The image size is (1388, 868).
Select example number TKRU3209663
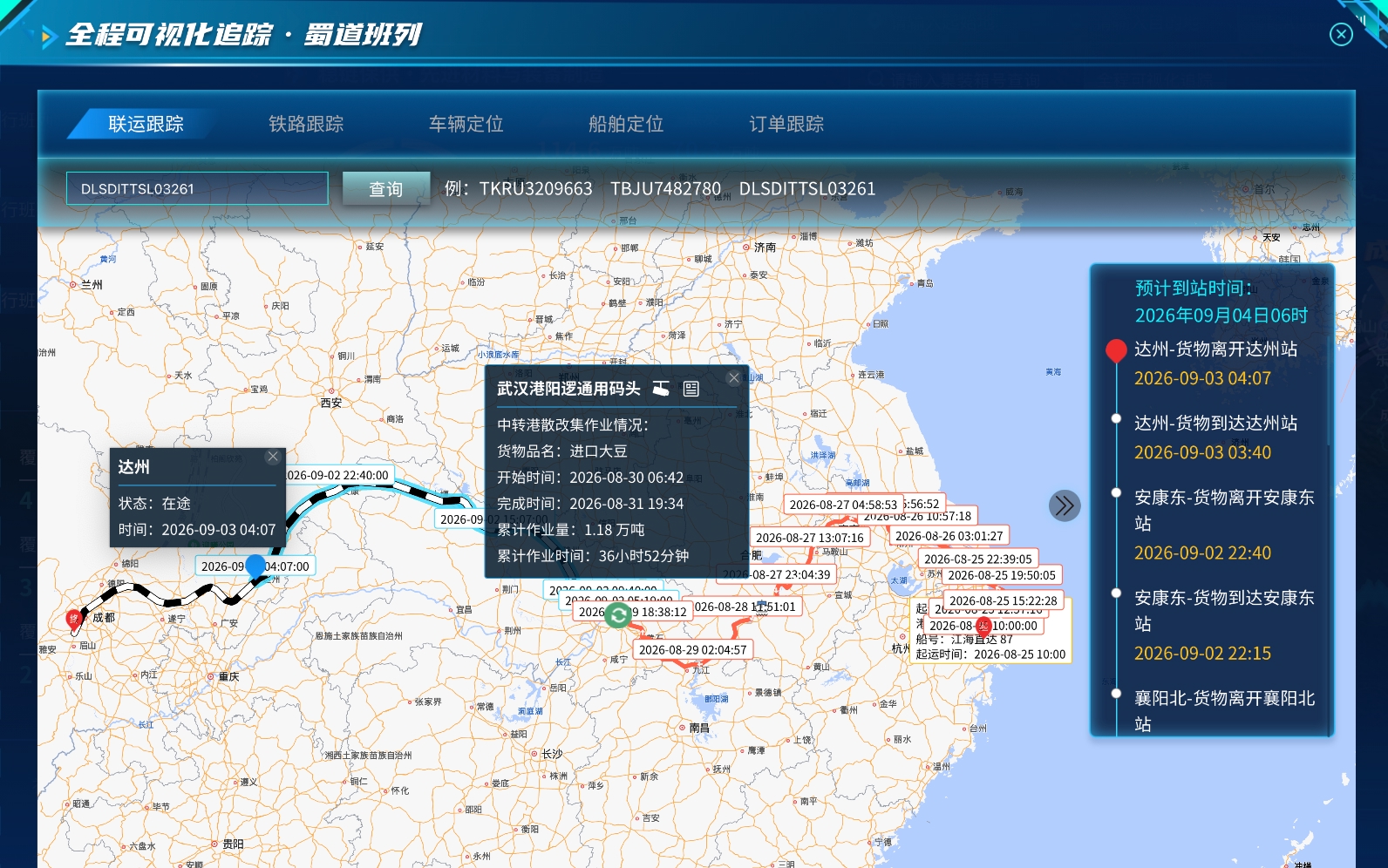536,189
